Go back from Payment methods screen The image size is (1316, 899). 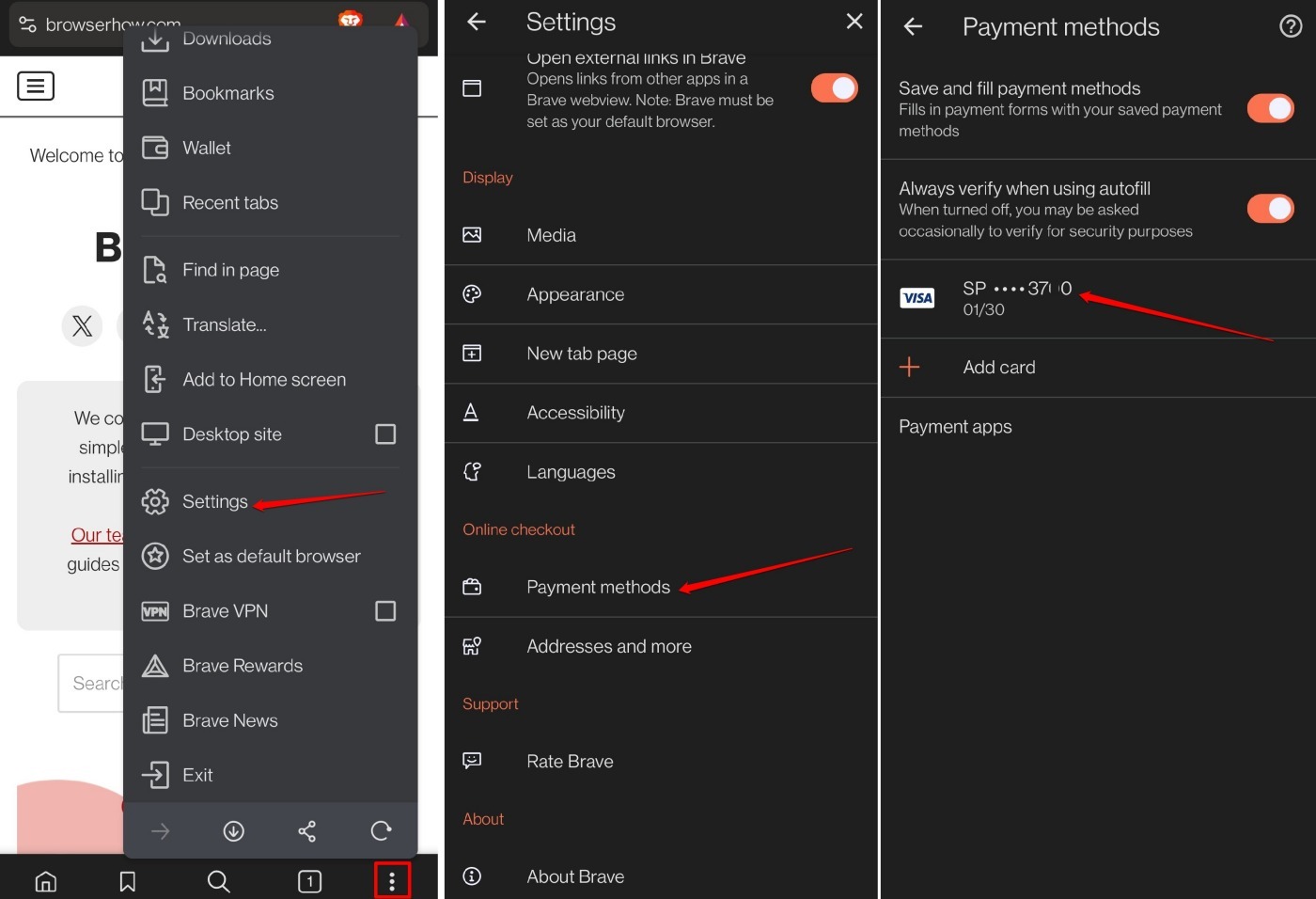[x=913, y=27]
